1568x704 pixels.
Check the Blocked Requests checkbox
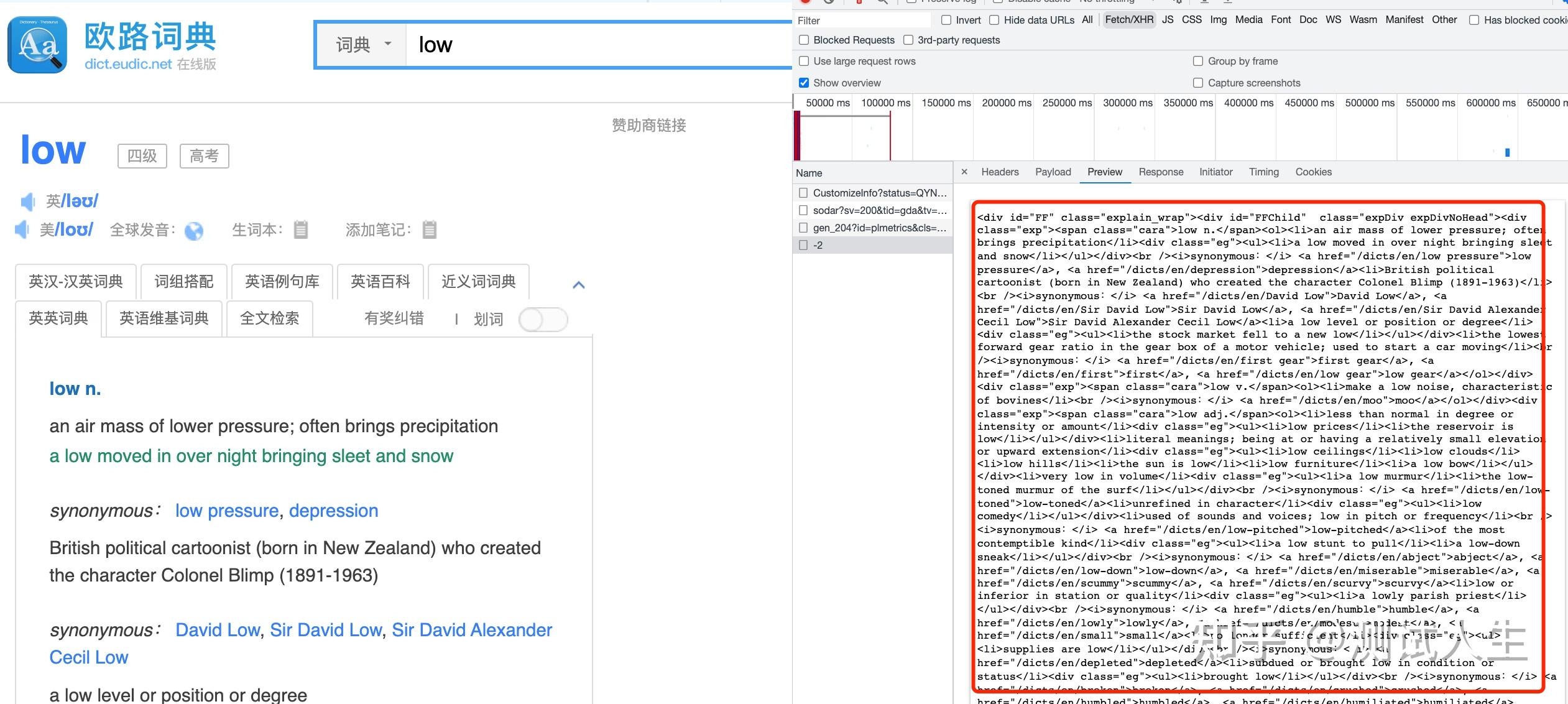pos(804,40)
